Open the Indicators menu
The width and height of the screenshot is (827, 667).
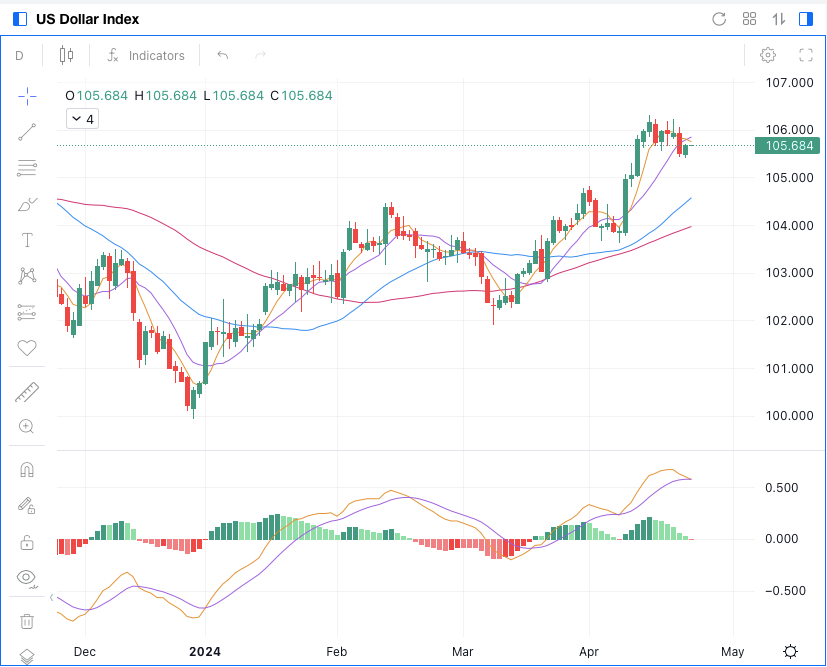[146, 56]
